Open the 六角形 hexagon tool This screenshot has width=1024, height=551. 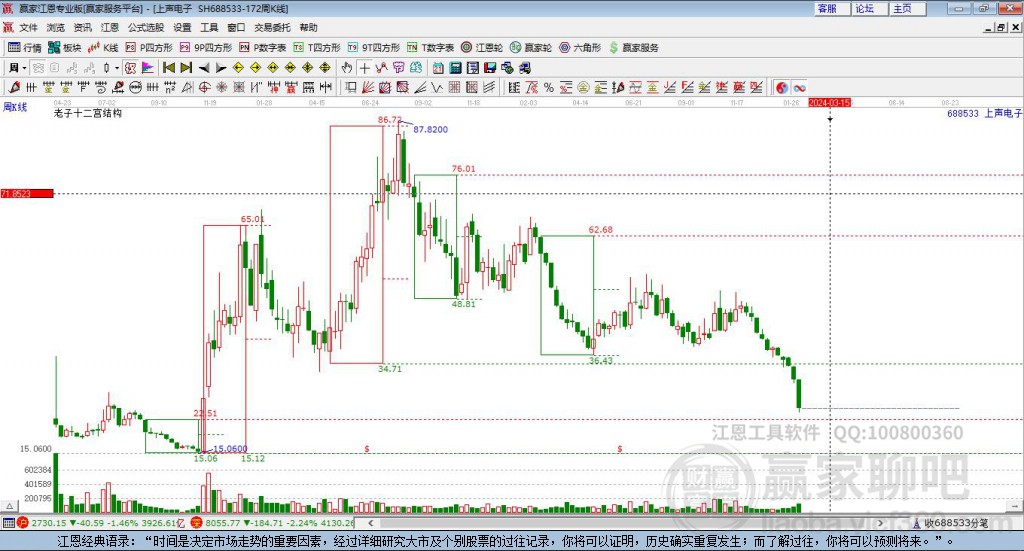tap(579, 48)
